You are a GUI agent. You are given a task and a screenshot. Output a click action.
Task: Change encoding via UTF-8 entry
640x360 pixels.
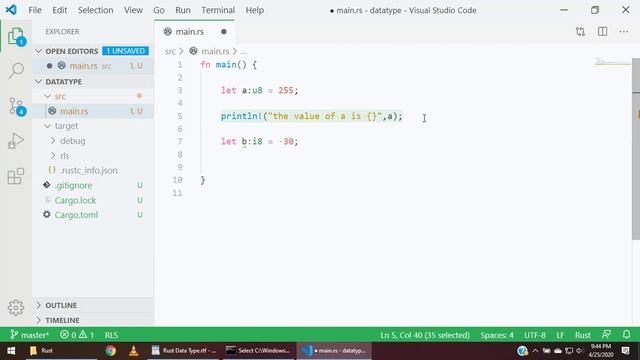(535, 335)
